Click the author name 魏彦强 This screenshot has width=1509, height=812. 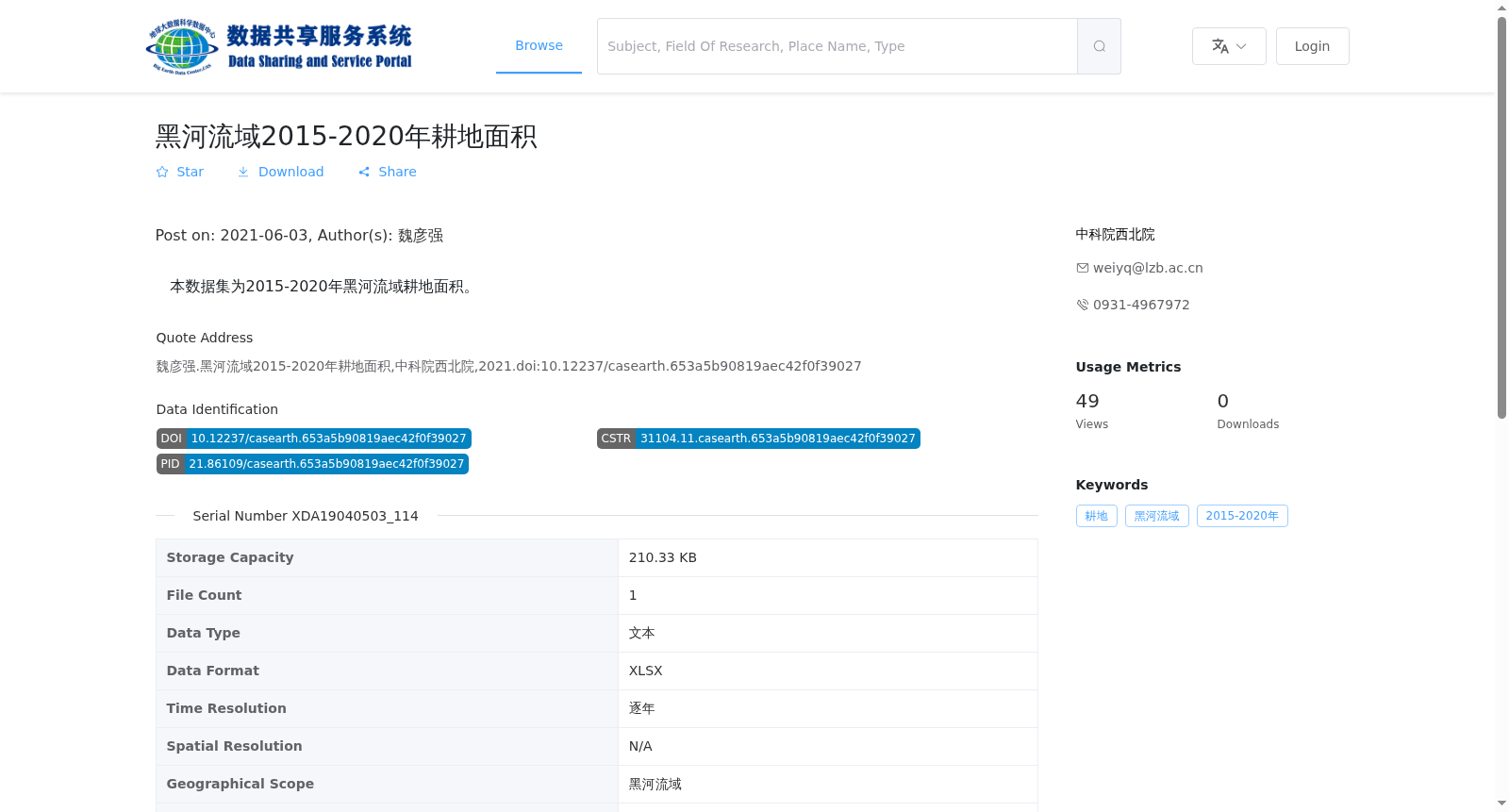coord(421,235)
